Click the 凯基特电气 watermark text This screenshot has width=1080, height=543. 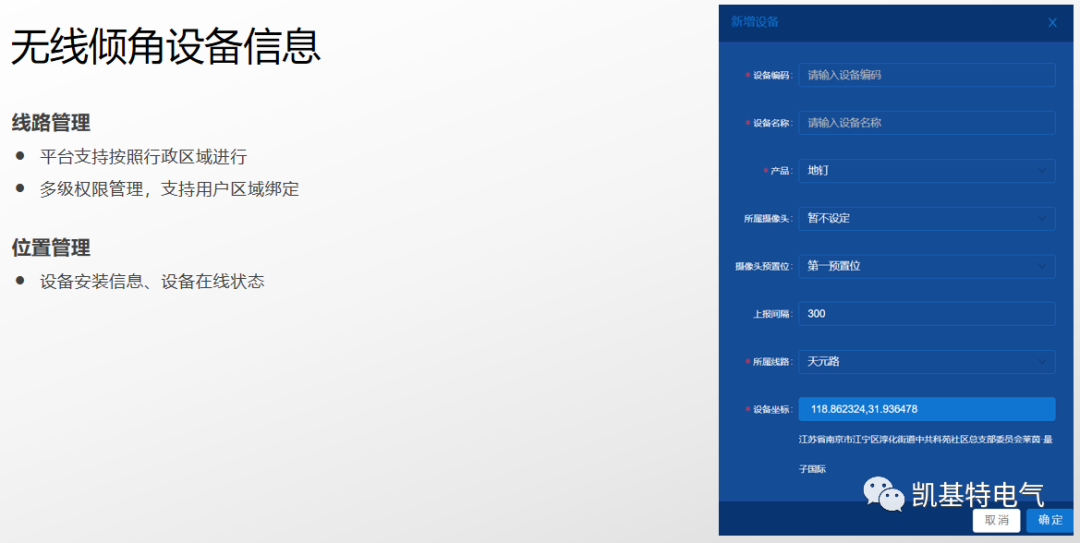tap(978, 494)
